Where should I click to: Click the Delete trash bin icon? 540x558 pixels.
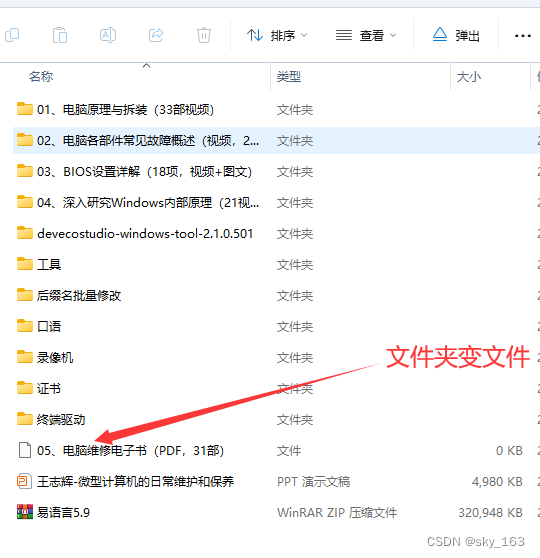(x=204, y=35)
